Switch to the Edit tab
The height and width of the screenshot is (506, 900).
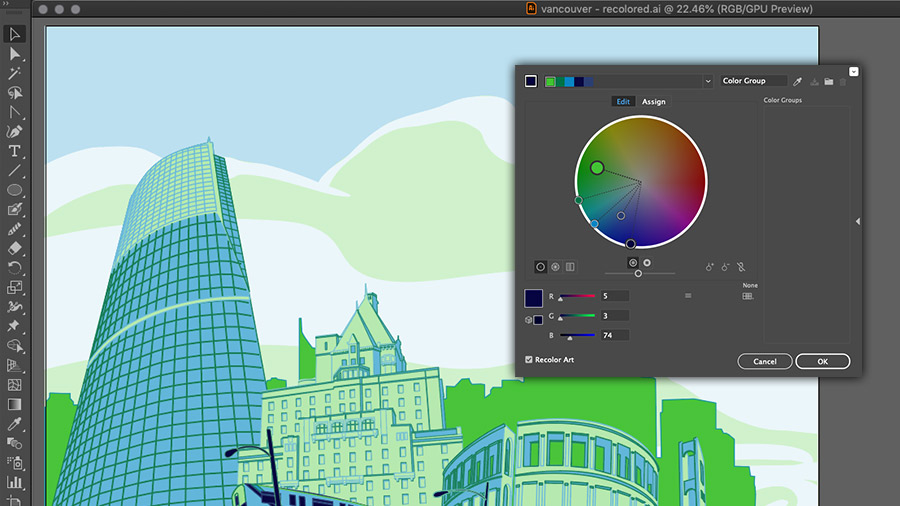[x=623, y=101]
